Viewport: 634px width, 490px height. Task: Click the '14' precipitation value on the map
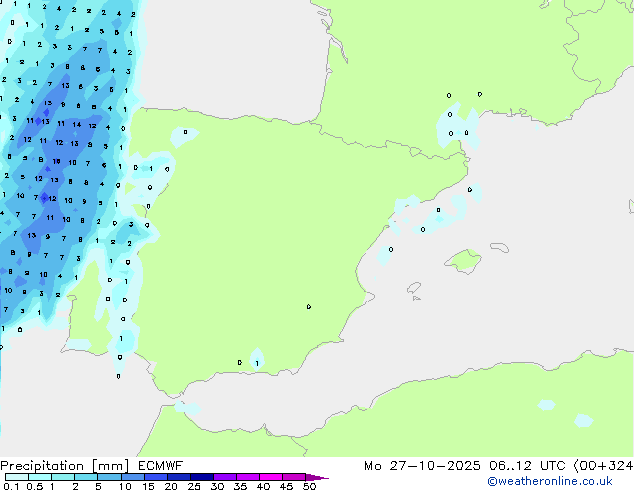pos(77,125)
